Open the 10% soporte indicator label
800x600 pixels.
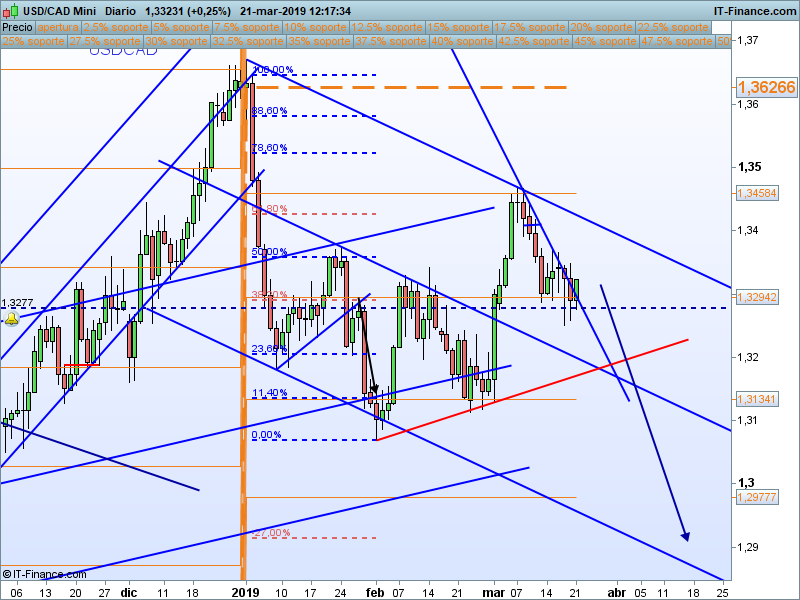point(316,27)
